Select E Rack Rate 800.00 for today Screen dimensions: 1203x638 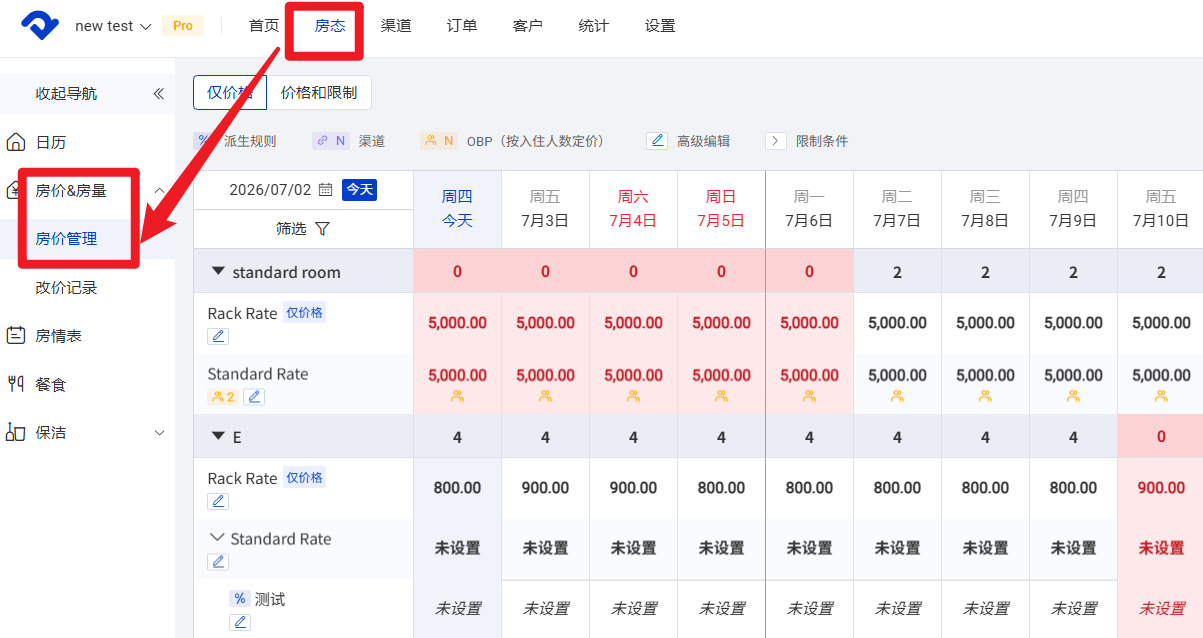[x=457, y=488]
